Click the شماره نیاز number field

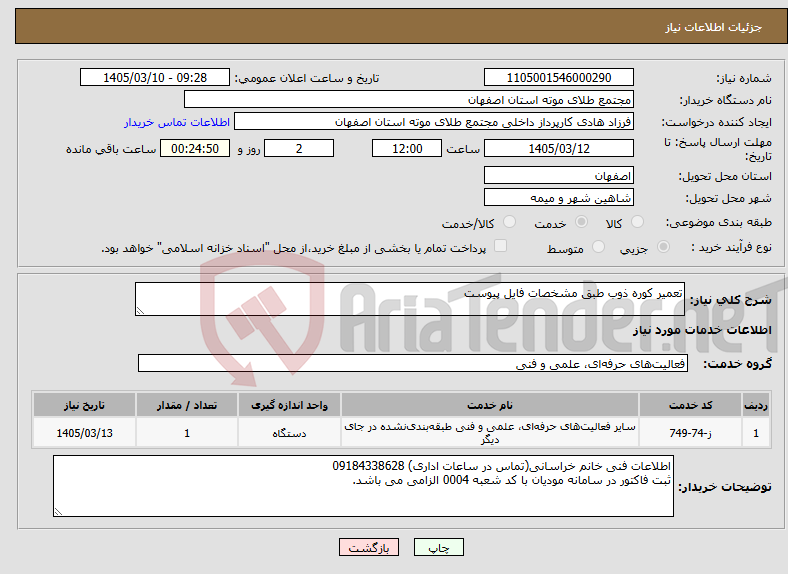coord(559,77)
